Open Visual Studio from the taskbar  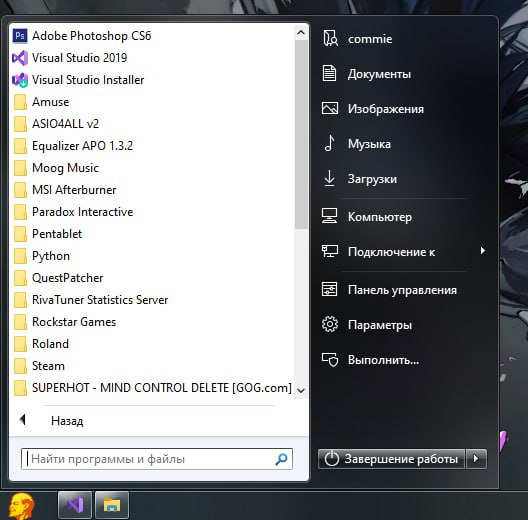click(75, 505)
